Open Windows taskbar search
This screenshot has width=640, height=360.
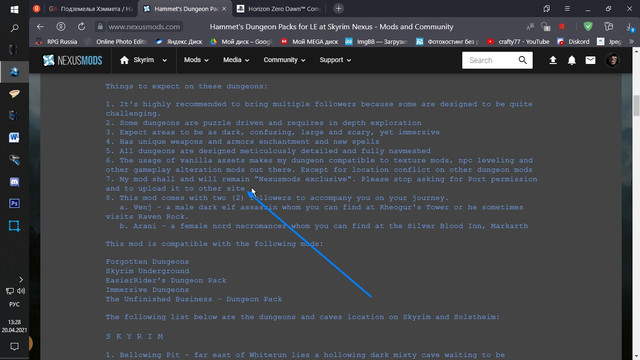click(14, 28)
